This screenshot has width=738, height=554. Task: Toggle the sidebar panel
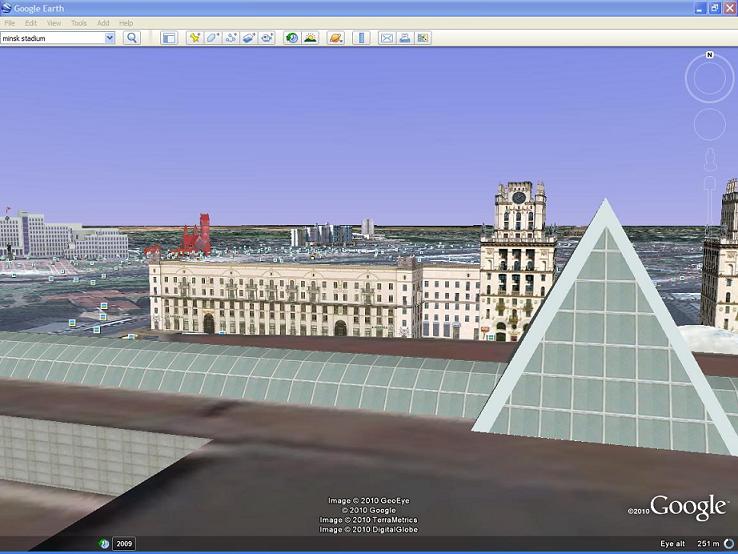click(x=169, y=38)
